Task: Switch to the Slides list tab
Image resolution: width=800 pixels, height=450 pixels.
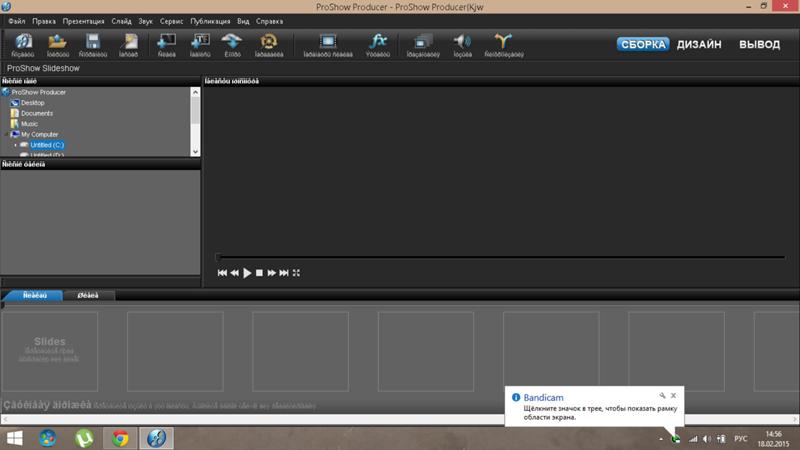Action: click(34, 295)
